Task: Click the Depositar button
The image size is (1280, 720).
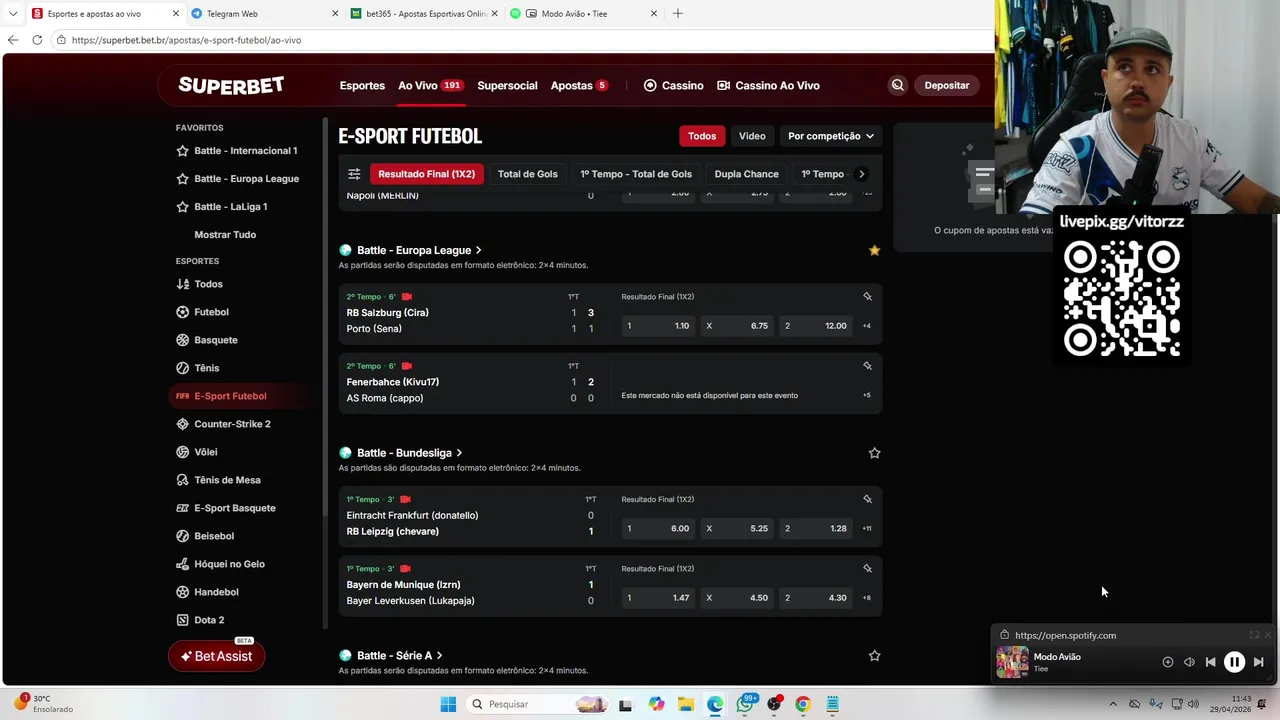Action: [946, 85]
